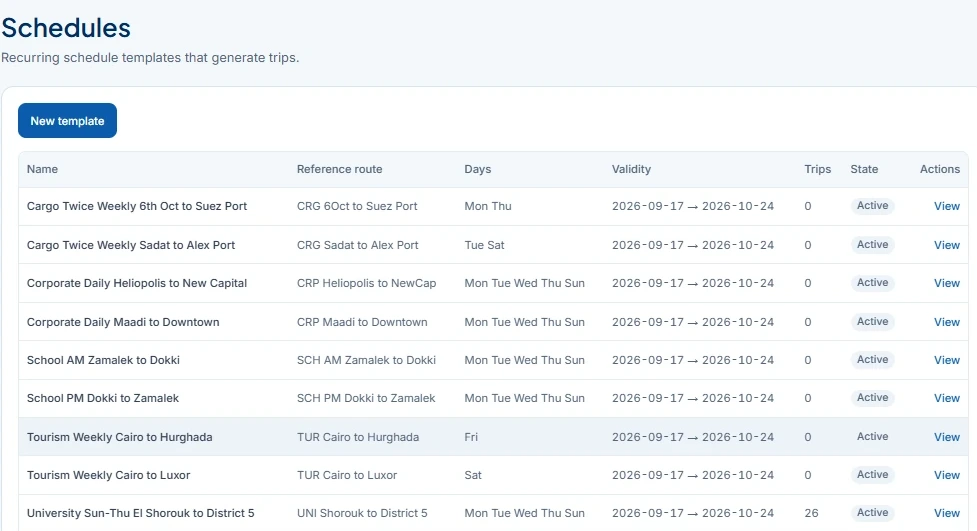View Tourism Weekly Cairo to Hurghada template

point(946,438)
